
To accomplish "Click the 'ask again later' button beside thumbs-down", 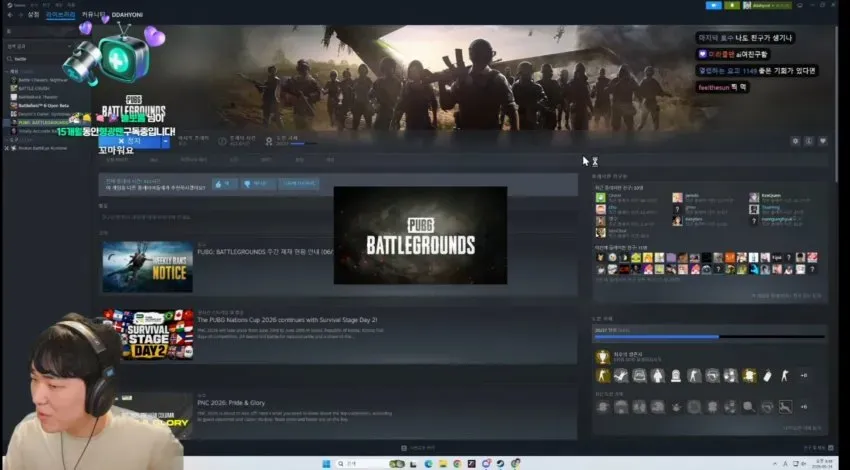I will 299,184.
